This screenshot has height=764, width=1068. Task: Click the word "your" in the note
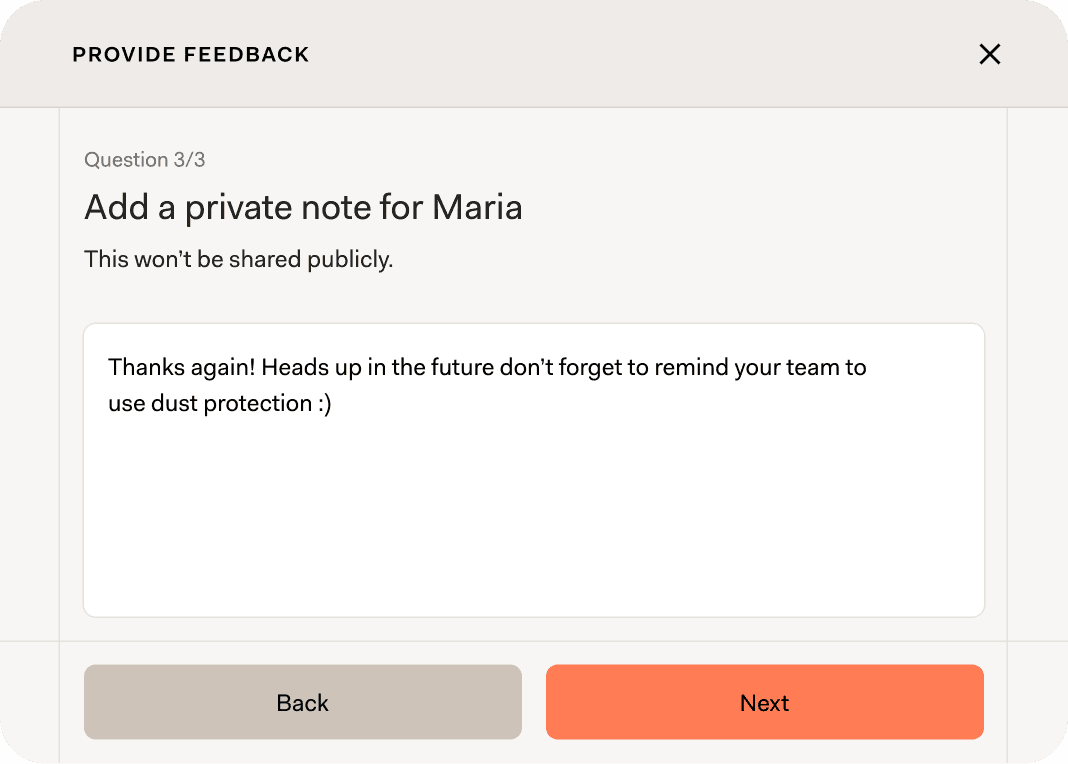click(758, 367)
